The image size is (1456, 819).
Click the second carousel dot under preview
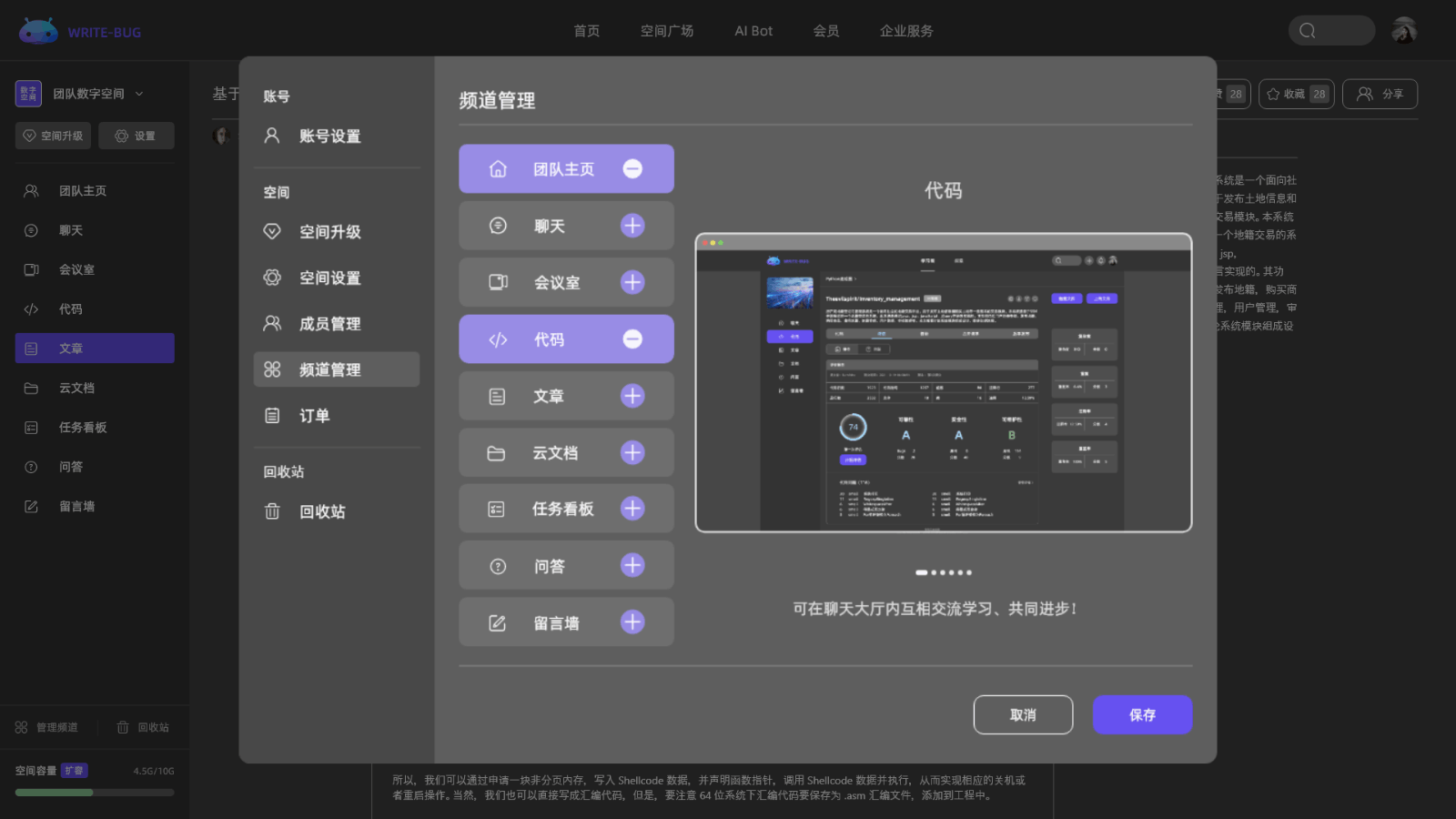pos(932,572)
